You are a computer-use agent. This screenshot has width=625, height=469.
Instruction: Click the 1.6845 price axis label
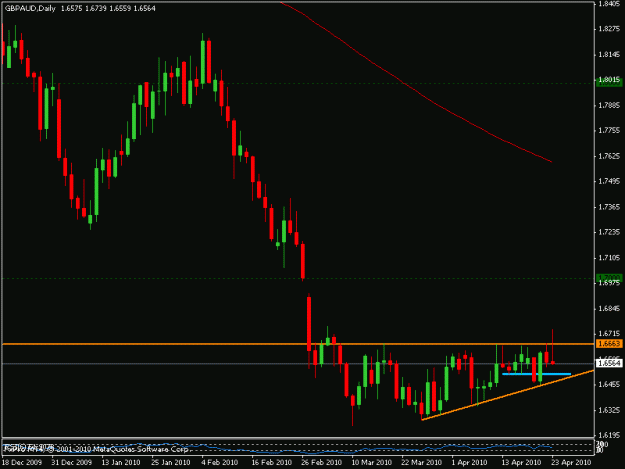coord(609,308)
